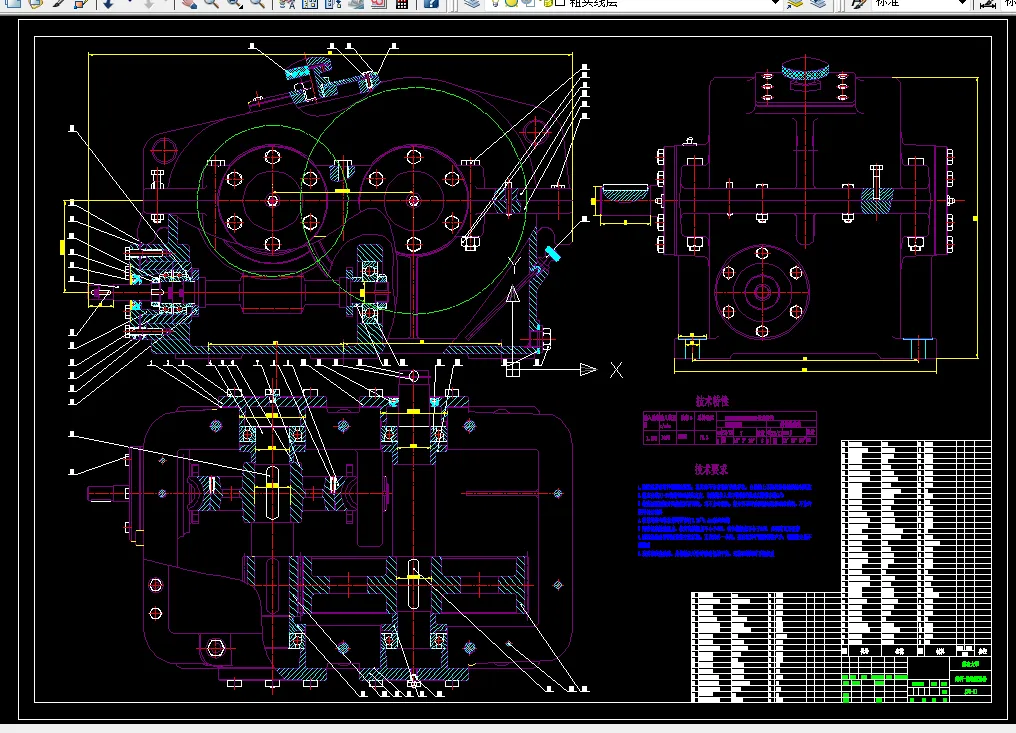Click the greyed-out Redo arrow icon

(x=149, y=3)
